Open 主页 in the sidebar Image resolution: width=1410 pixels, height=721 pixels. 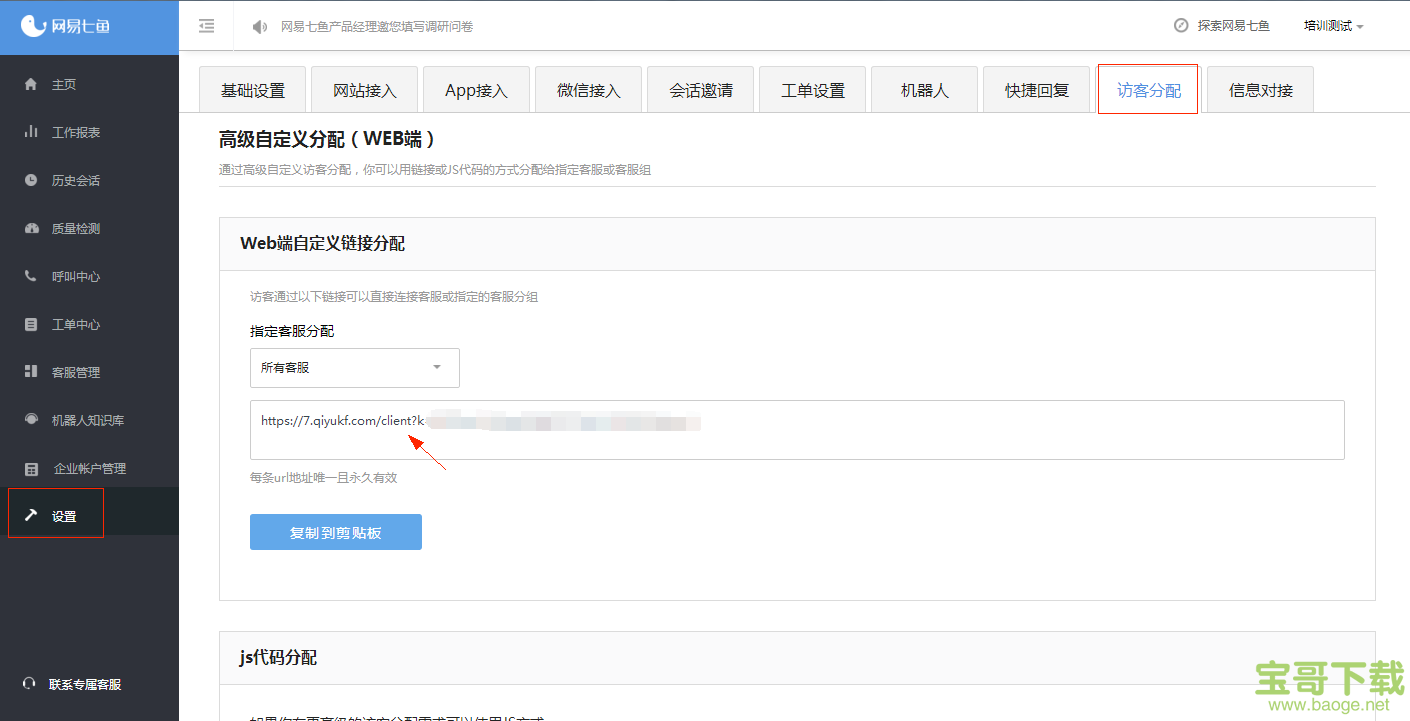coord(89,84)
